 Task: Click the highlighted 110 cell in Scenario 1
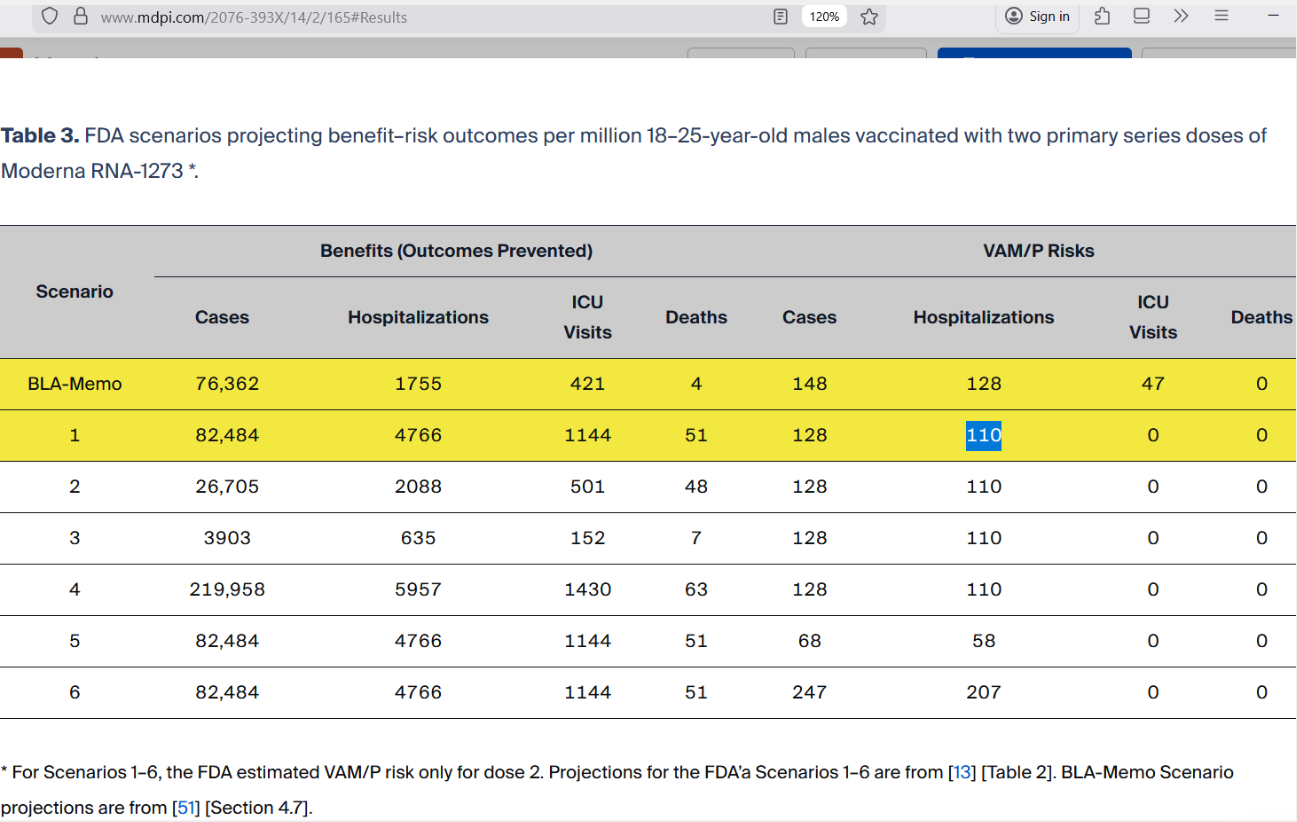[x=984, y=435]
